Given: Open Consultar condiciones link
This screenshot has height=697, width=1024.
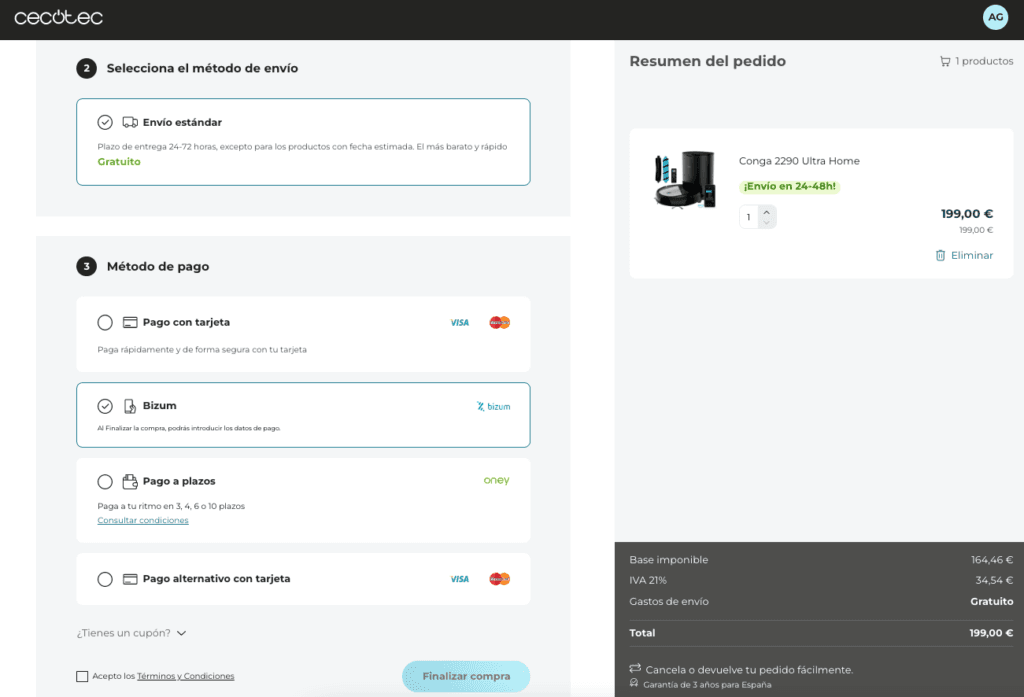Looking at the screenshot, I should tap(143, 520).
